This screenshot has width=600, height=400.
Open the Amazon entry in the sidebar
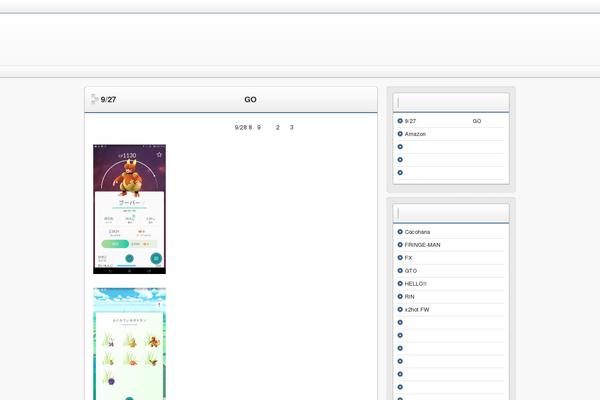click(x=415, y=134)
